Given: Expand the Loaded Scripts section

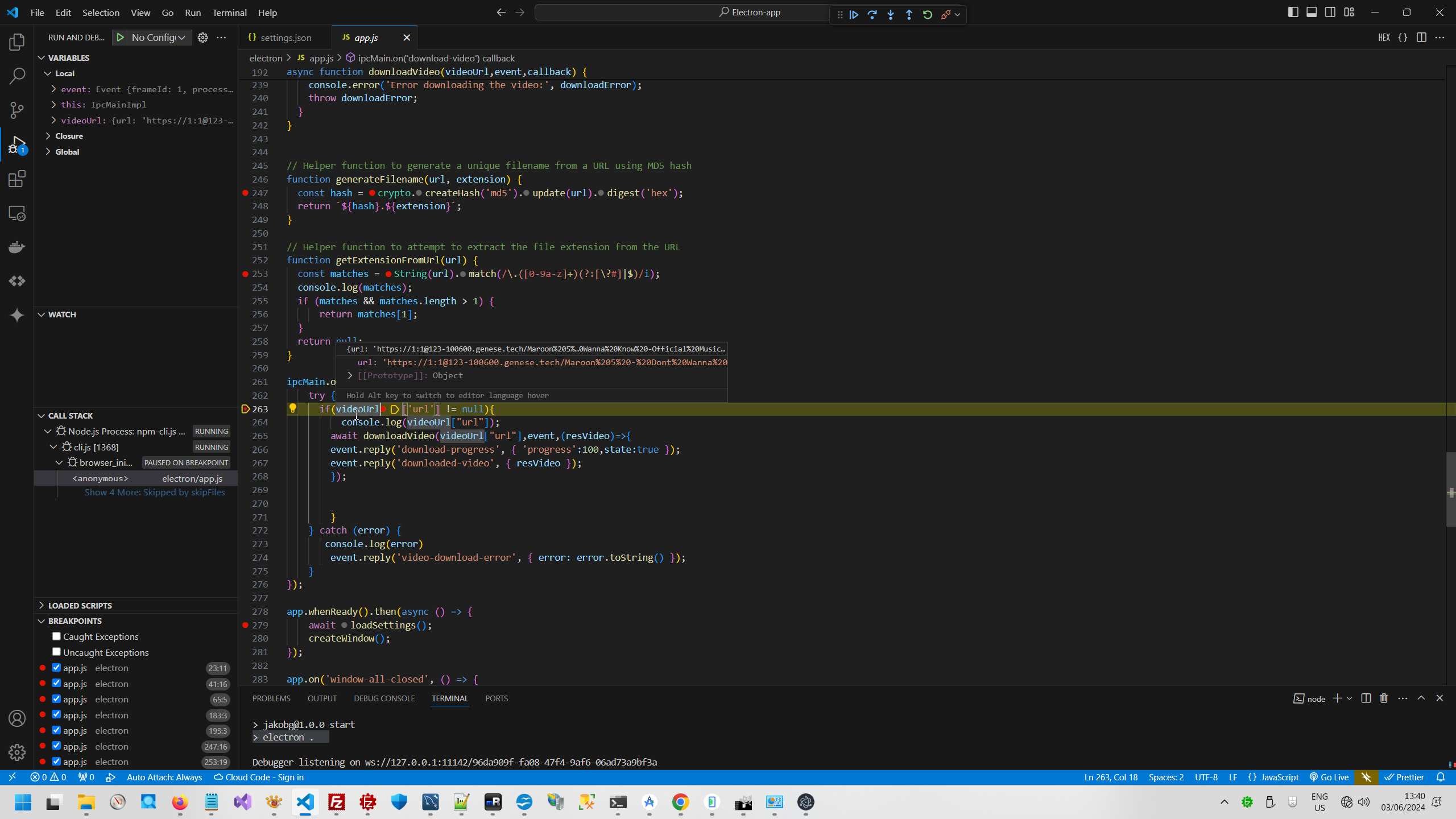Looking at the screenshot, I should point(80,605).
